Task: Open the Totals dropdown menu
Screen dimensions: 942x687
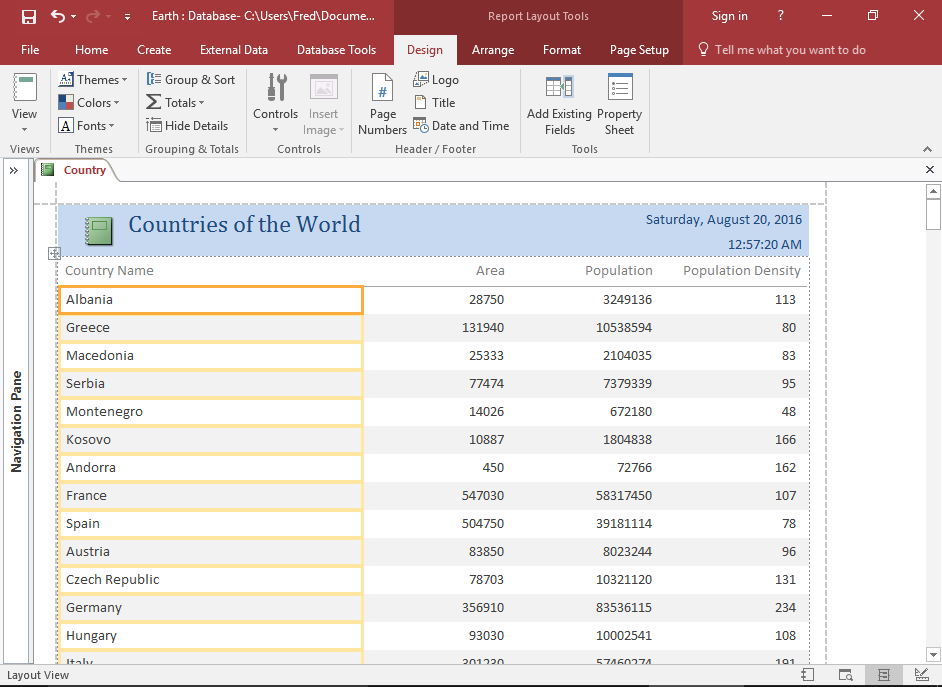Action: coord(177,102)
